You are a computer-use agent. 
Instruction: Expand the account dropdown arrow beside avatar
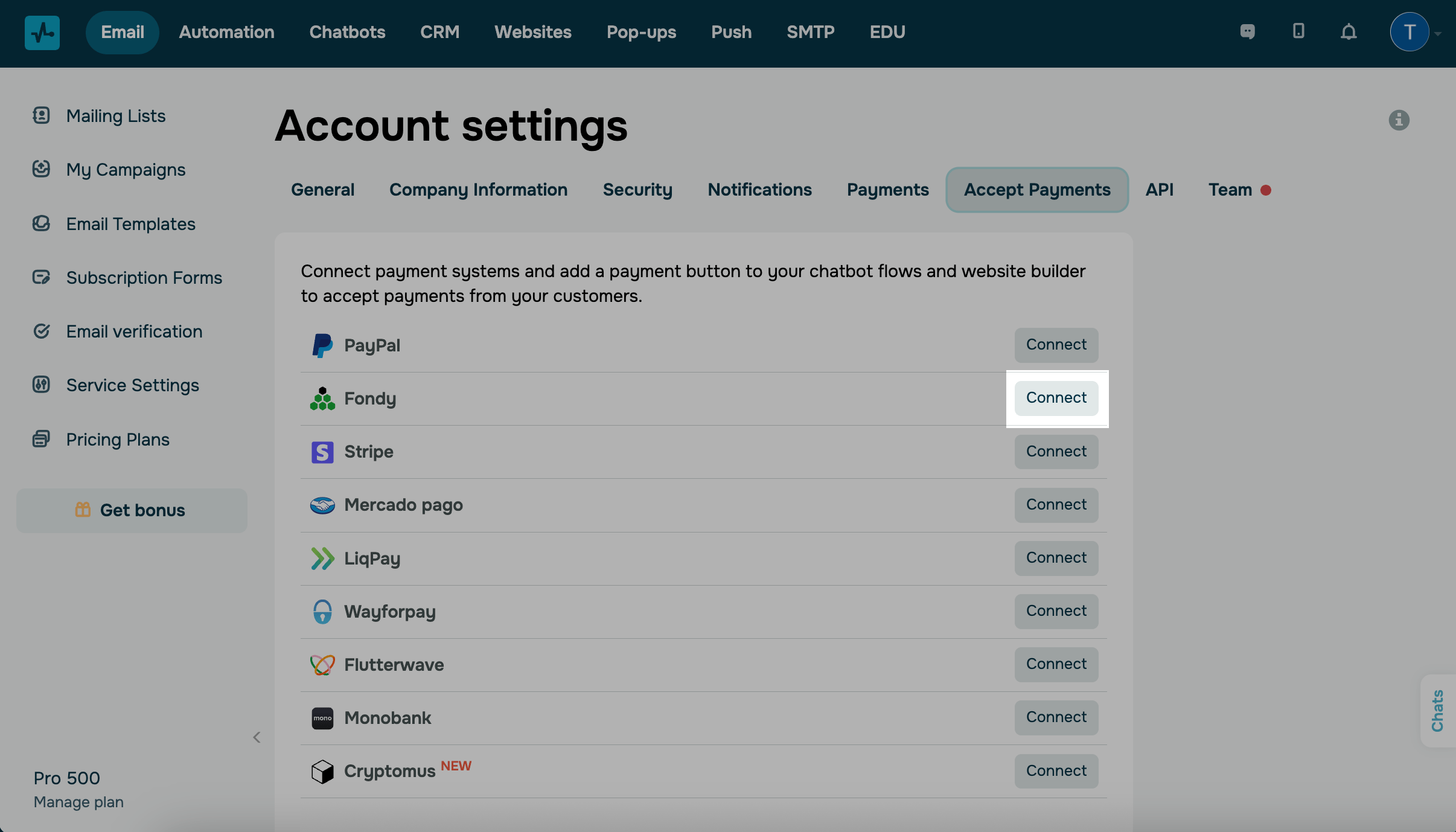click(1438, 34)
